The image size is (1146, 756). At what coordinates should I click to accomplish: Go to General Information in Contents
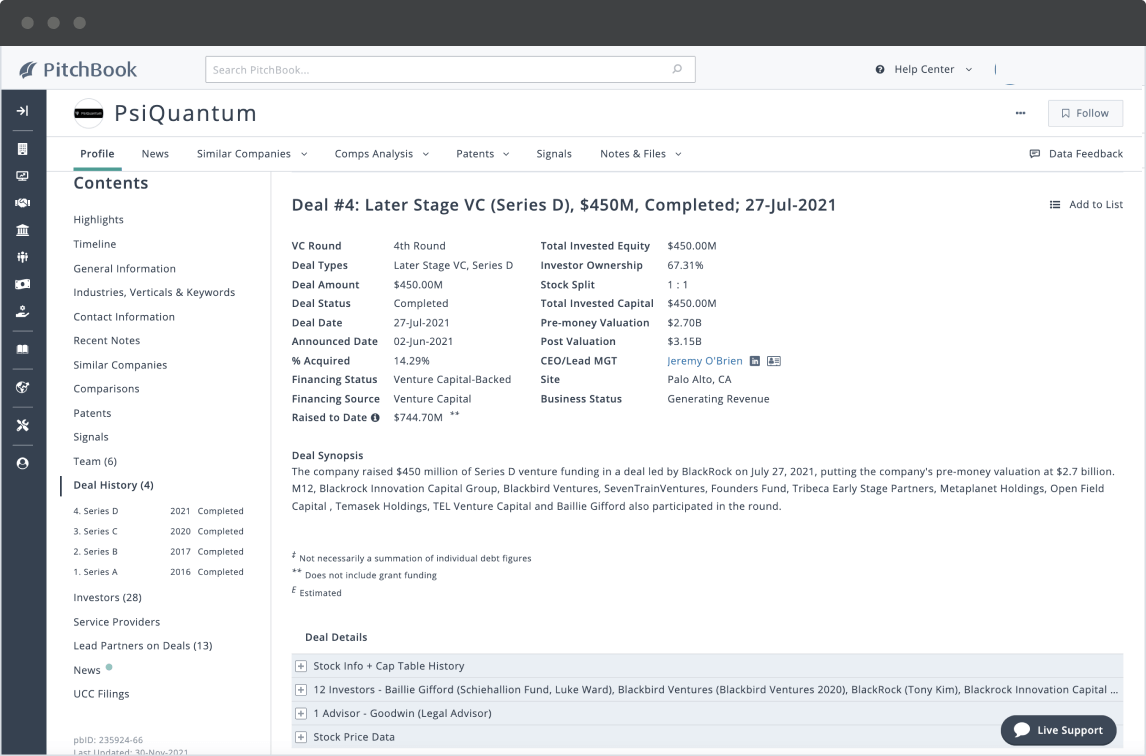tap(124, 268)
